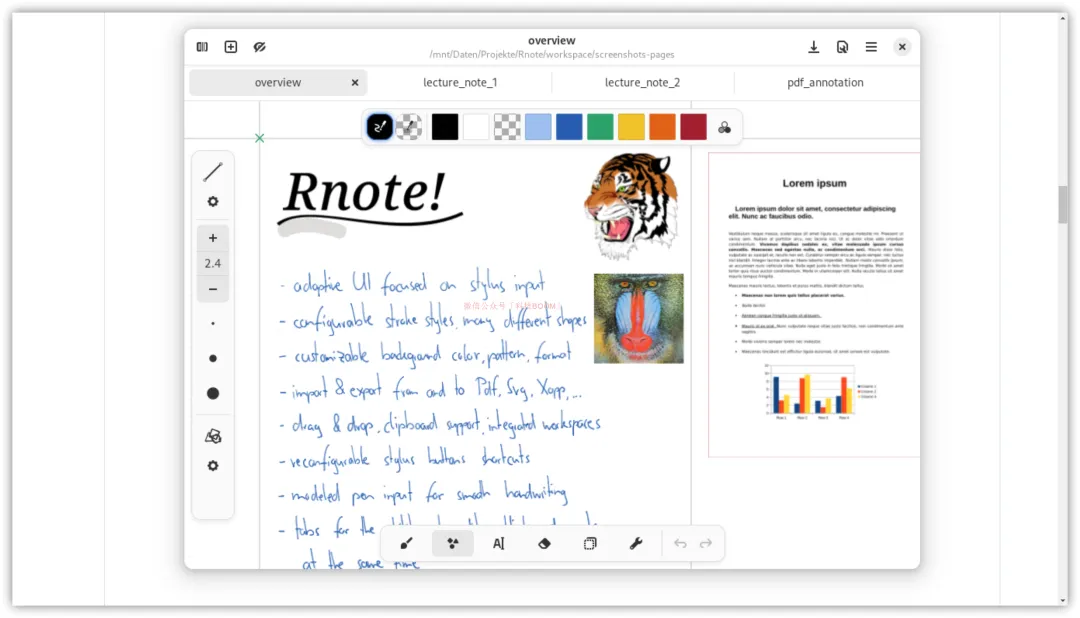This screenshot has height=618, width=1080.
Task: Open the lower gear settings in sidebar
Action: point(213,466)
